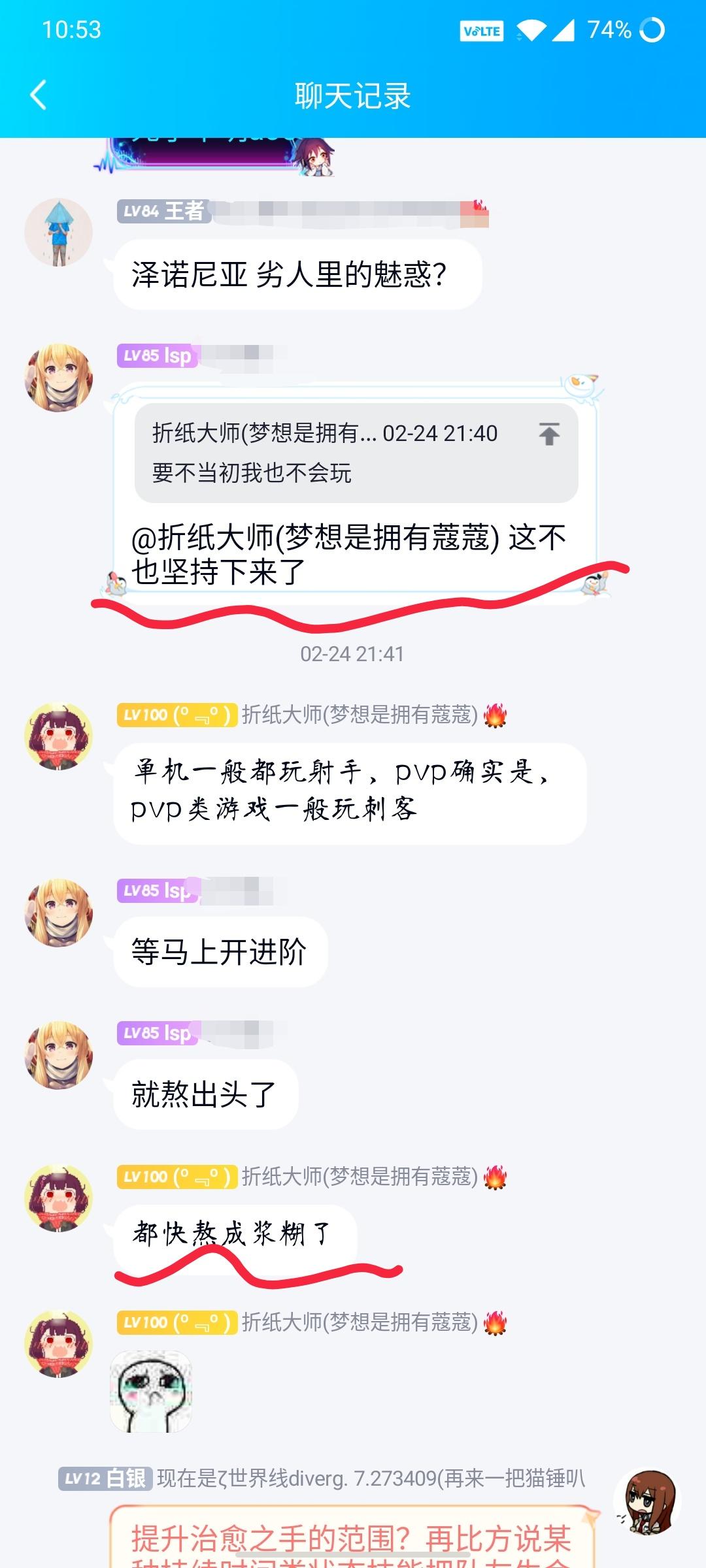This screenshot has height=1568, width=706.
Task: Tap flame icon after 折纸大师 above 单机 message
Action: (496, 715)
